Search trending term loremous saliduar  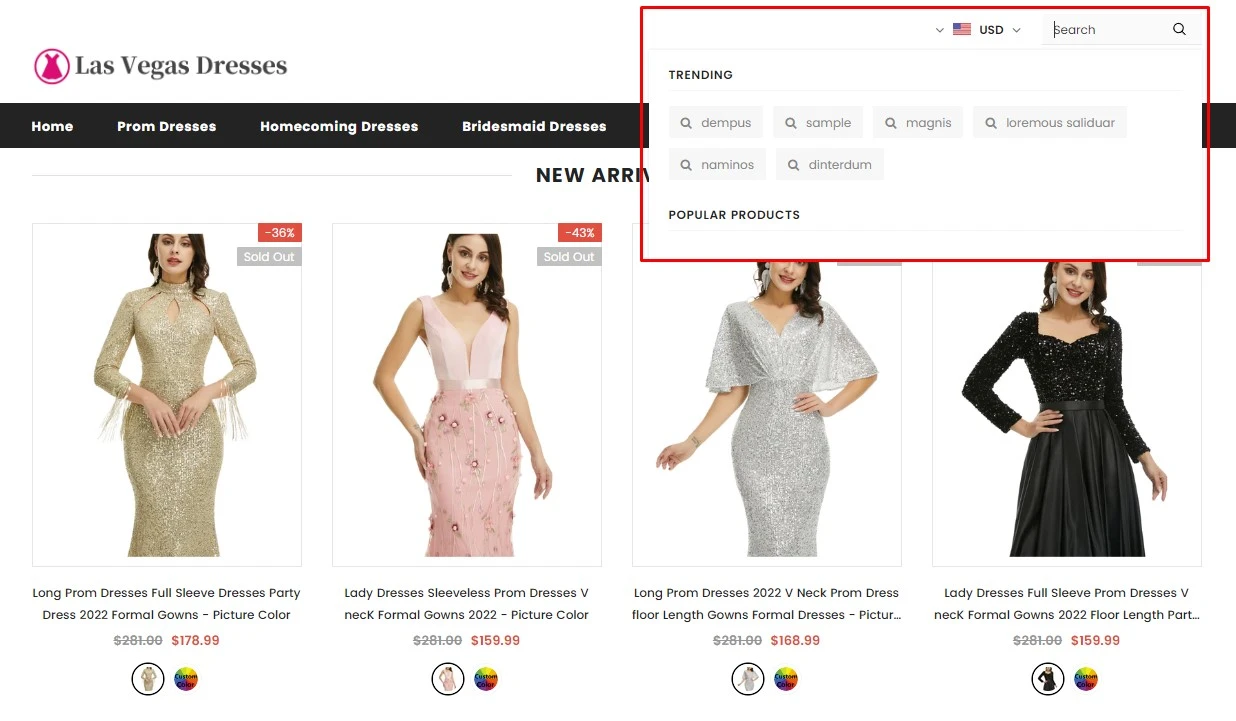click(1049, 122)
